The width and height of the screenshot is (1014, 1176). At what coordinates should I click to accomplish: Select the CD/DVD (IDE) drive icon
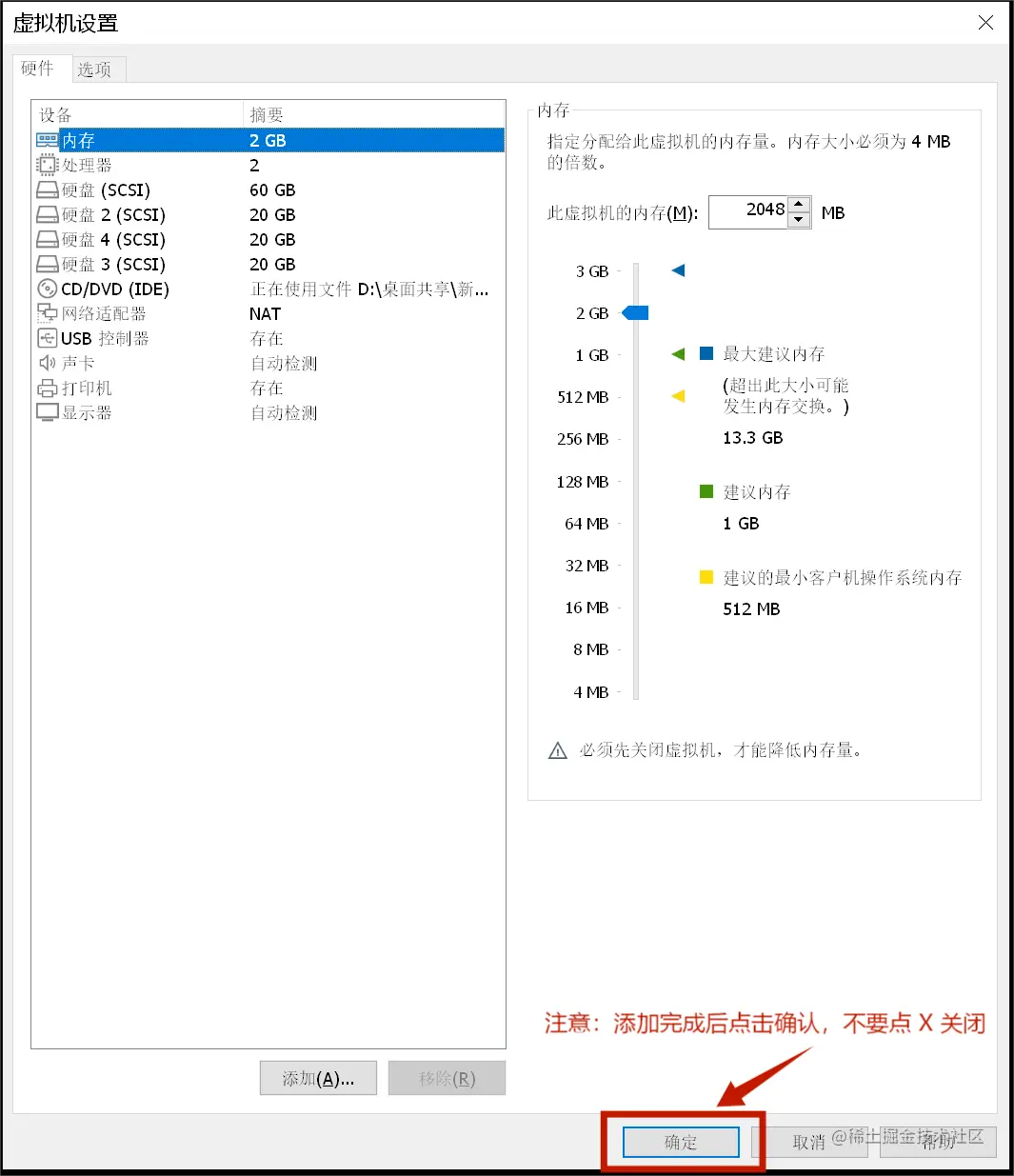(46, 289)
